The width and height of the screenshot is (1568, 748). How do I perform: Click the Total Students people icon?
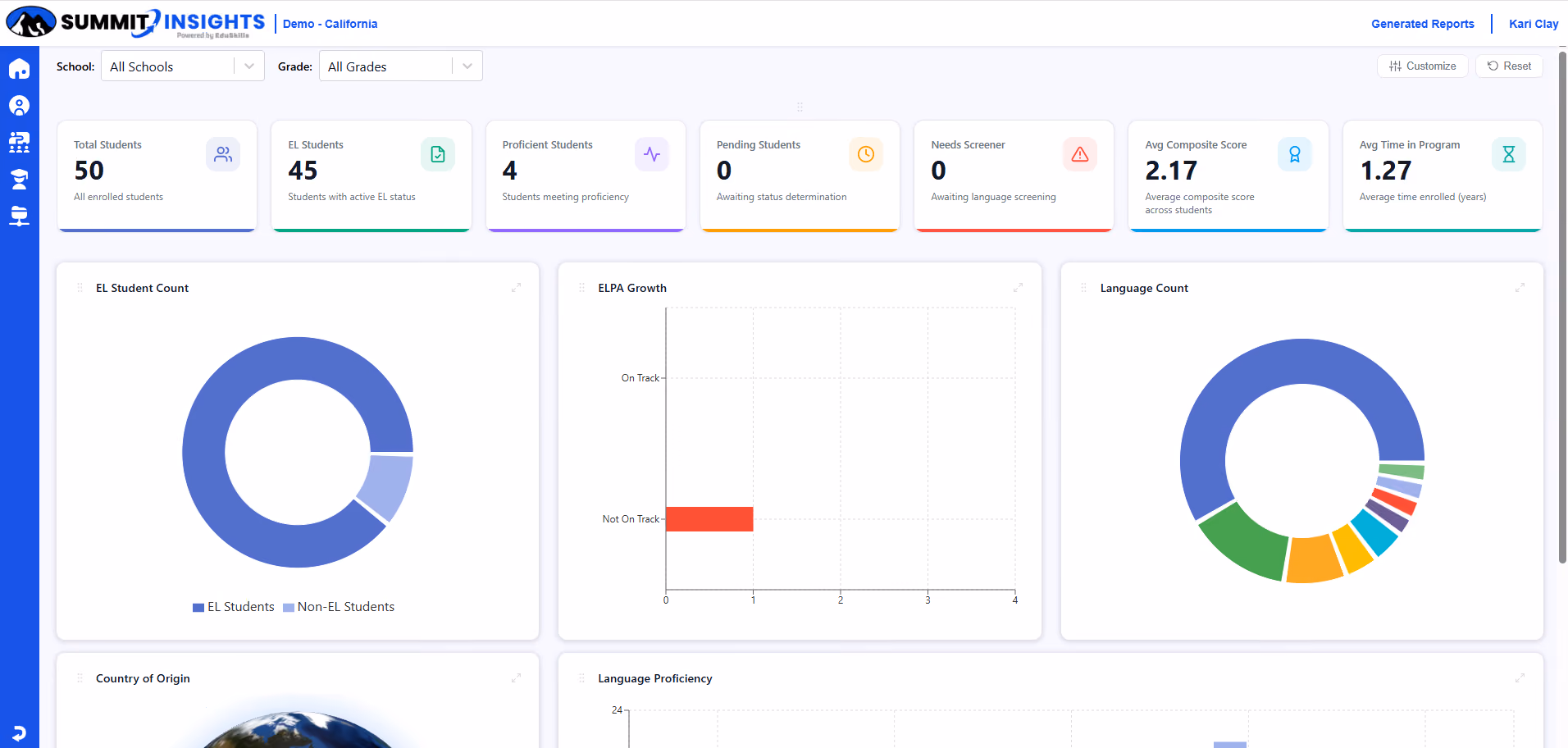(x=223, y=154)
